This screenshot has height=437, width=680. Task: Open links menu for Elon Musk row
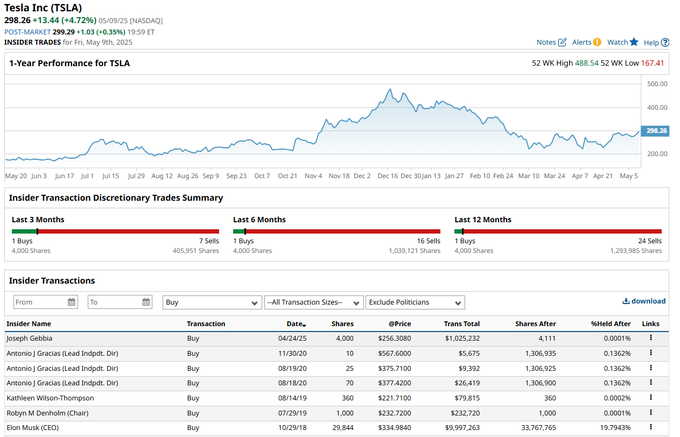click(x=651, y=429)
